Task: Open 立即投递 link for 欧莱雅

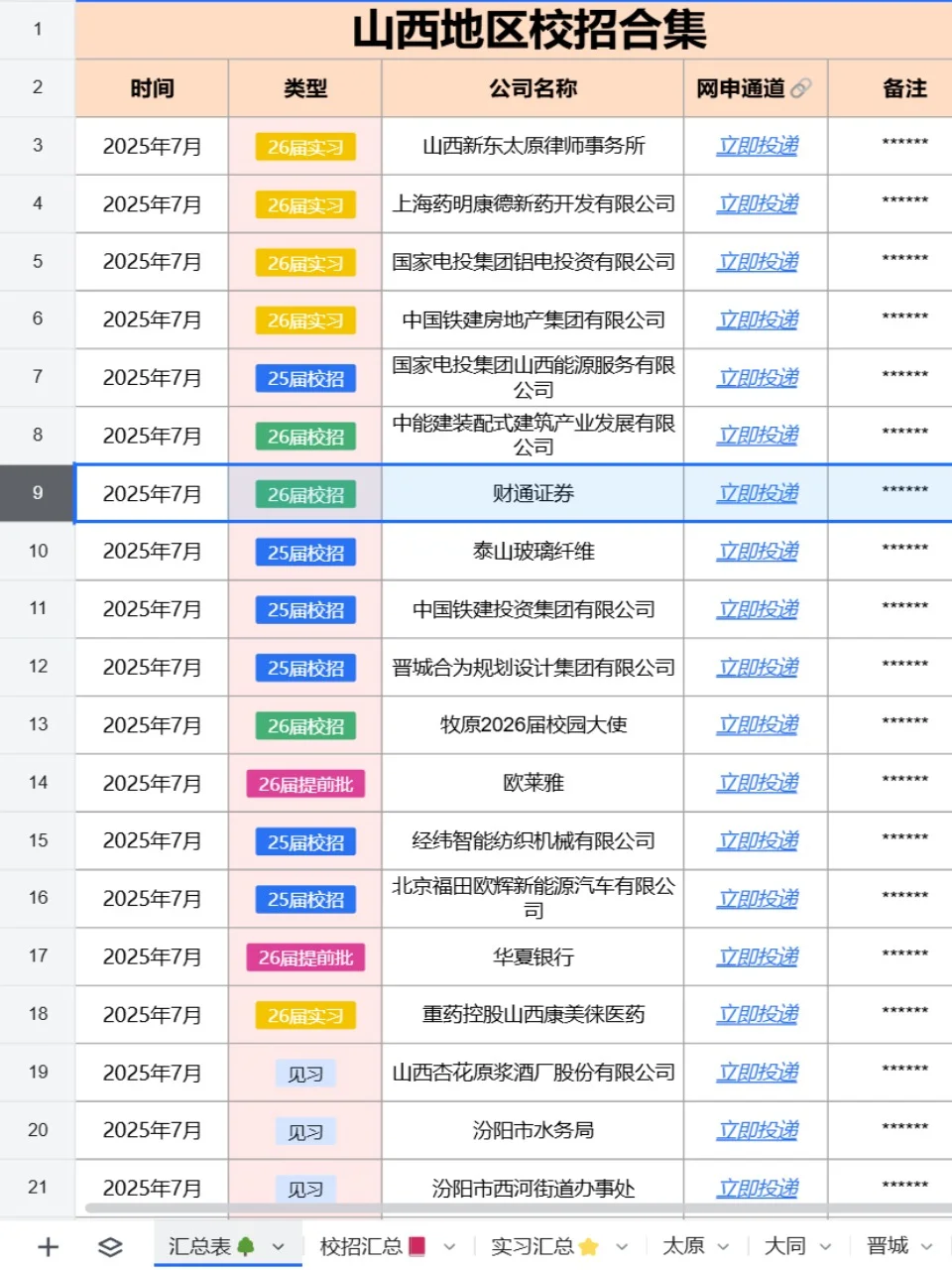Action: [758, 784]
